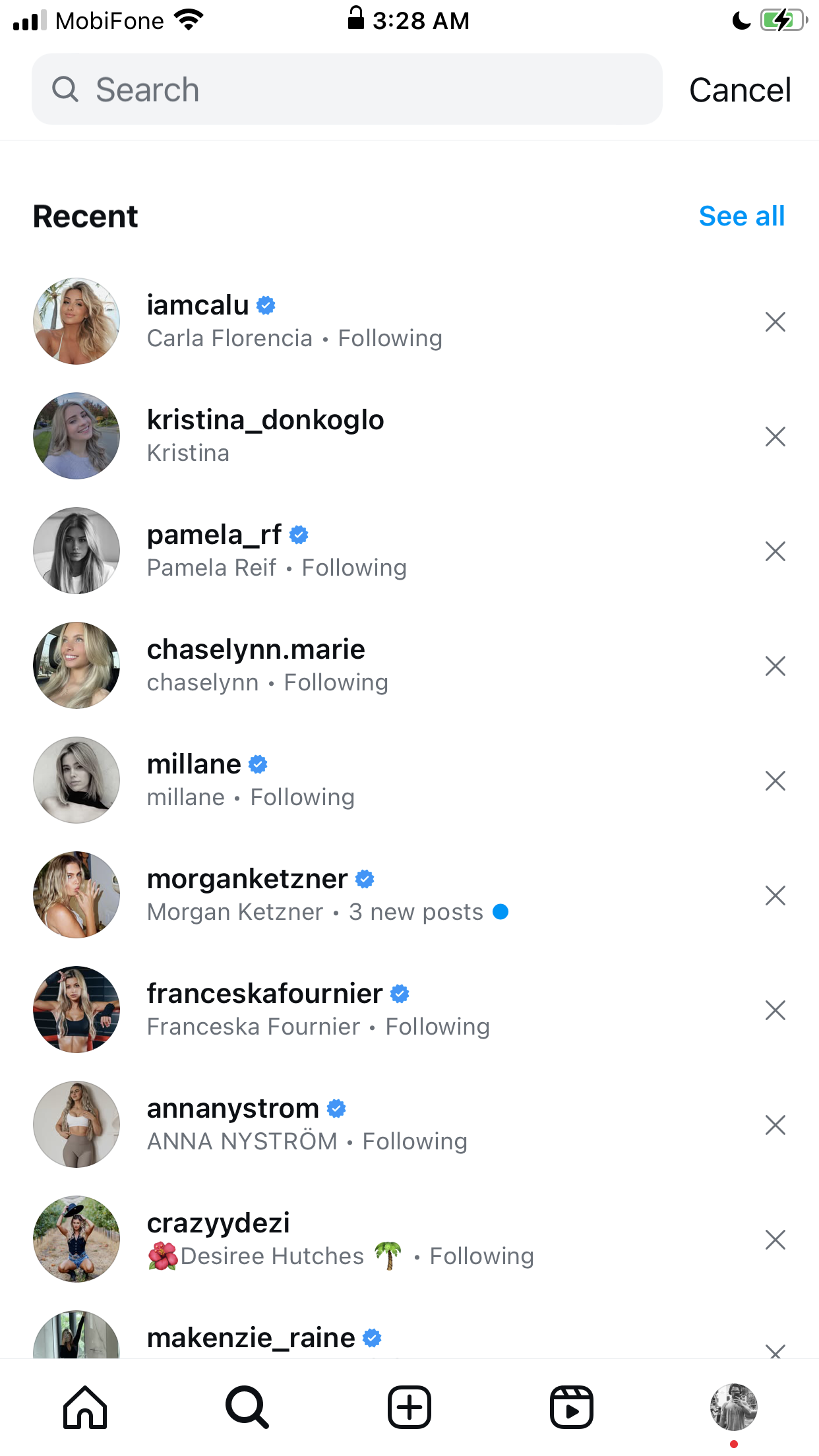
Task: Tap the Search magnifier tab icon
Action: (x=247, y=1407)
